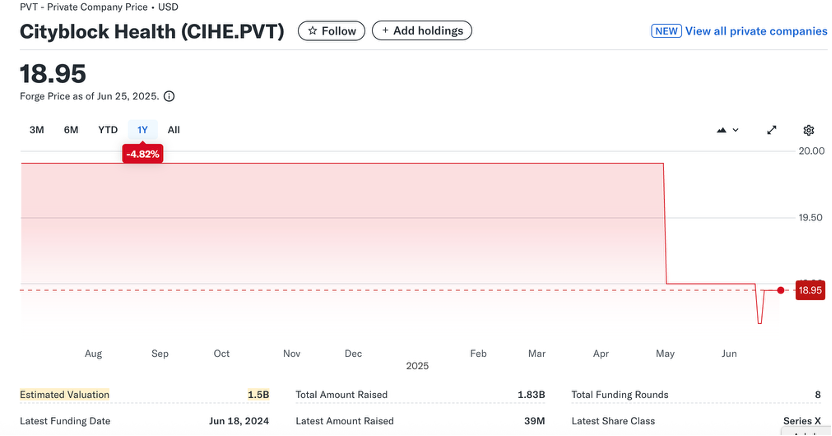
Task: Show the All time range
Action: (174, 130)
